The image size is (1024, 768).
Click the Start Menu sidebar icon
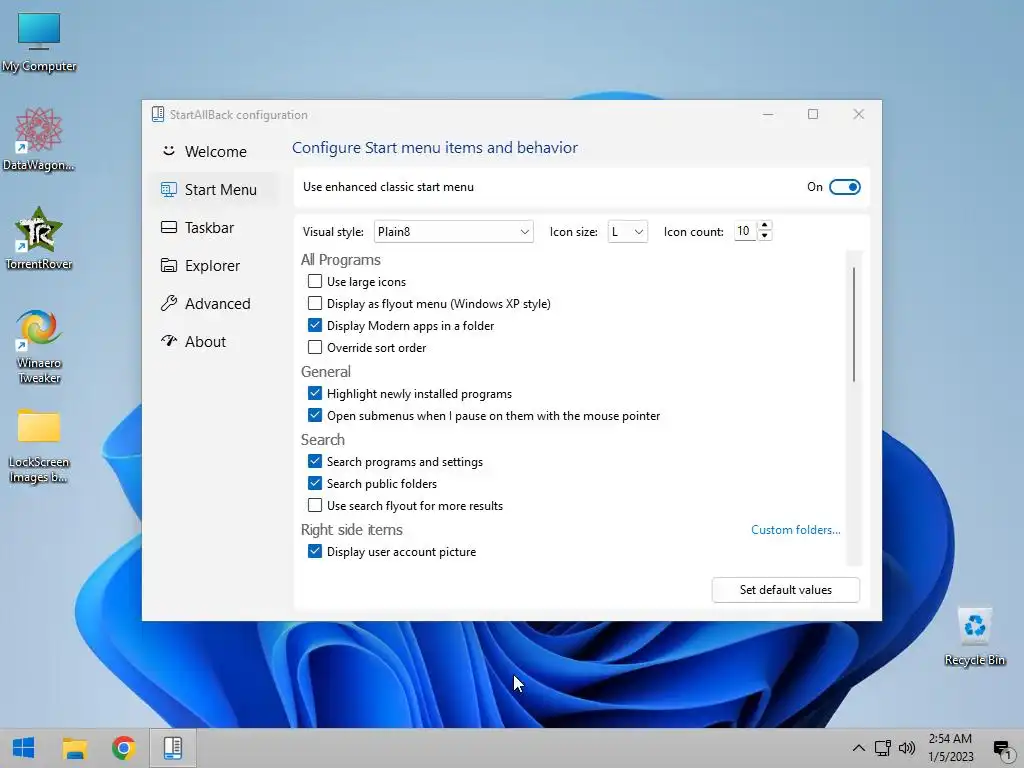(x=168, y=189)
